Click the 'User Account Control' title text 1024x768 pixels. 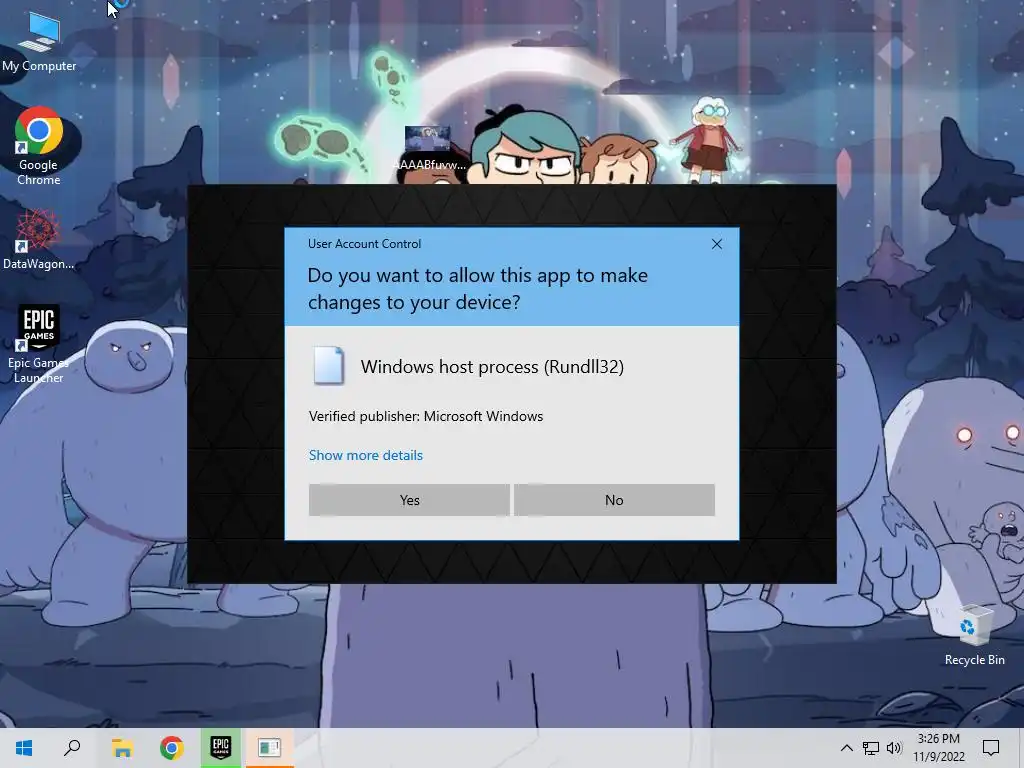(364, 244)
